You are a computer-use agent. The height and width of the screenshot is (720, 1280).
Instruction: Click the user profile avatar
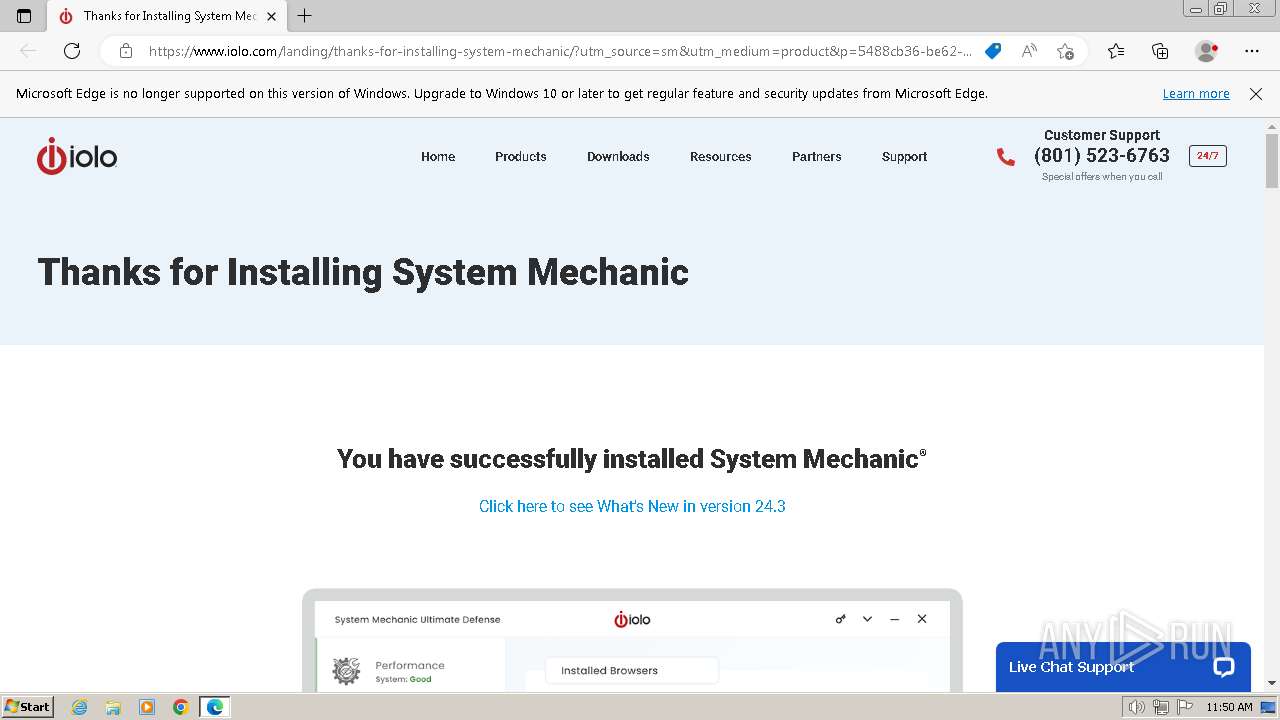[x=1207, y=51]
